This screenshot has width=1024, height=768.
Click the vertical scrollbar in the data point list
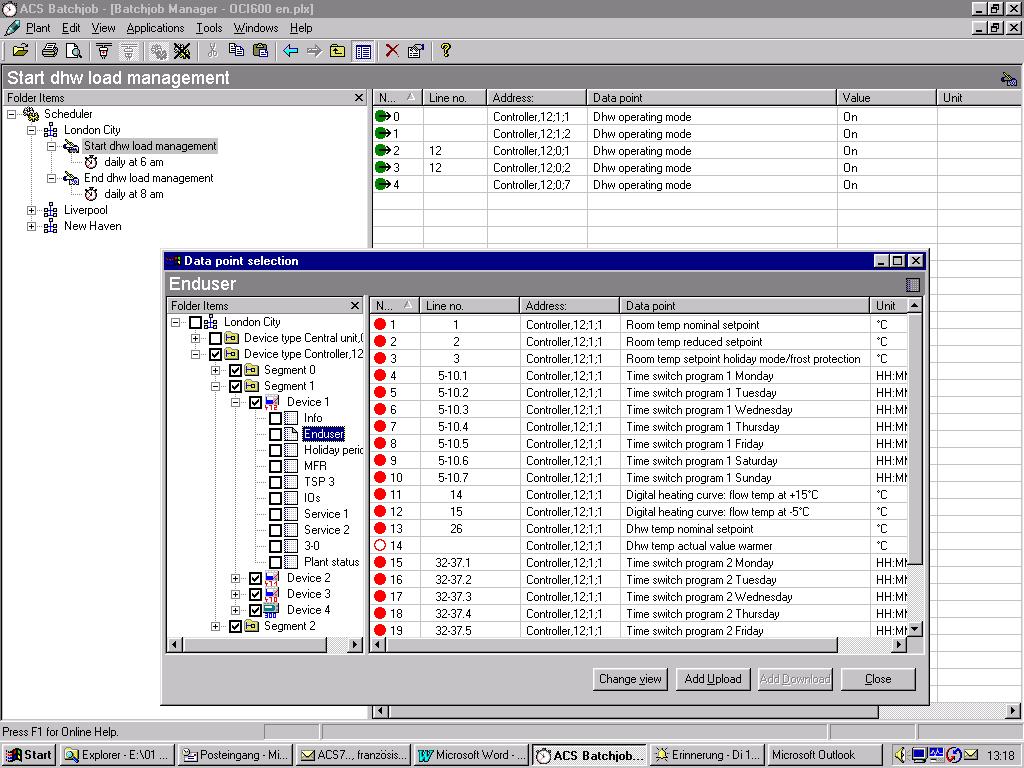click(x=914, y=438)
